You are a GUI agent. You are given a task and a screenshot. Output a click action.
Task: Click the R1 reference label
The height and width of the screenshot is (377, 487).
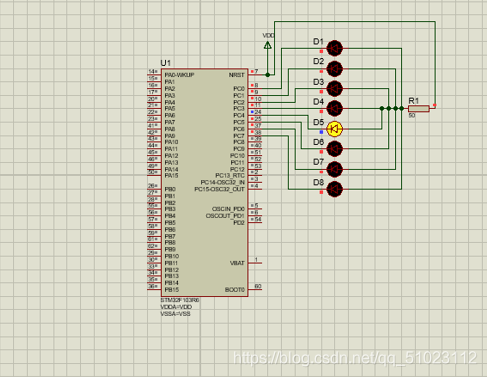pos(414,101)
